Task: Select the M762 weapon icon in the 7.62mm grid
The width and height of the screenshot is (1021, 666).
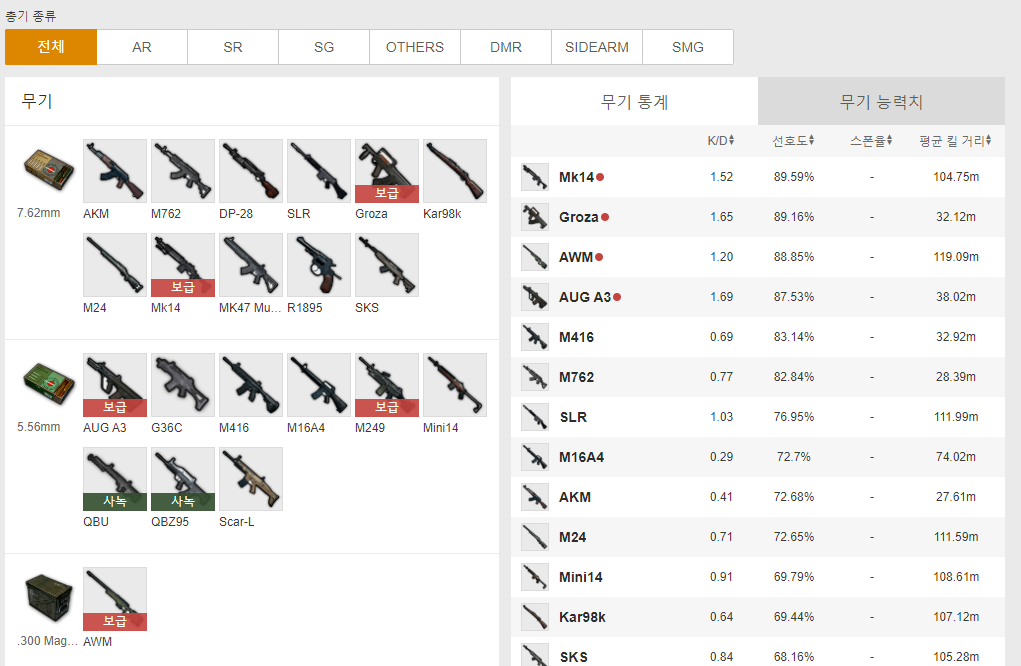Action: click(183, 171)
